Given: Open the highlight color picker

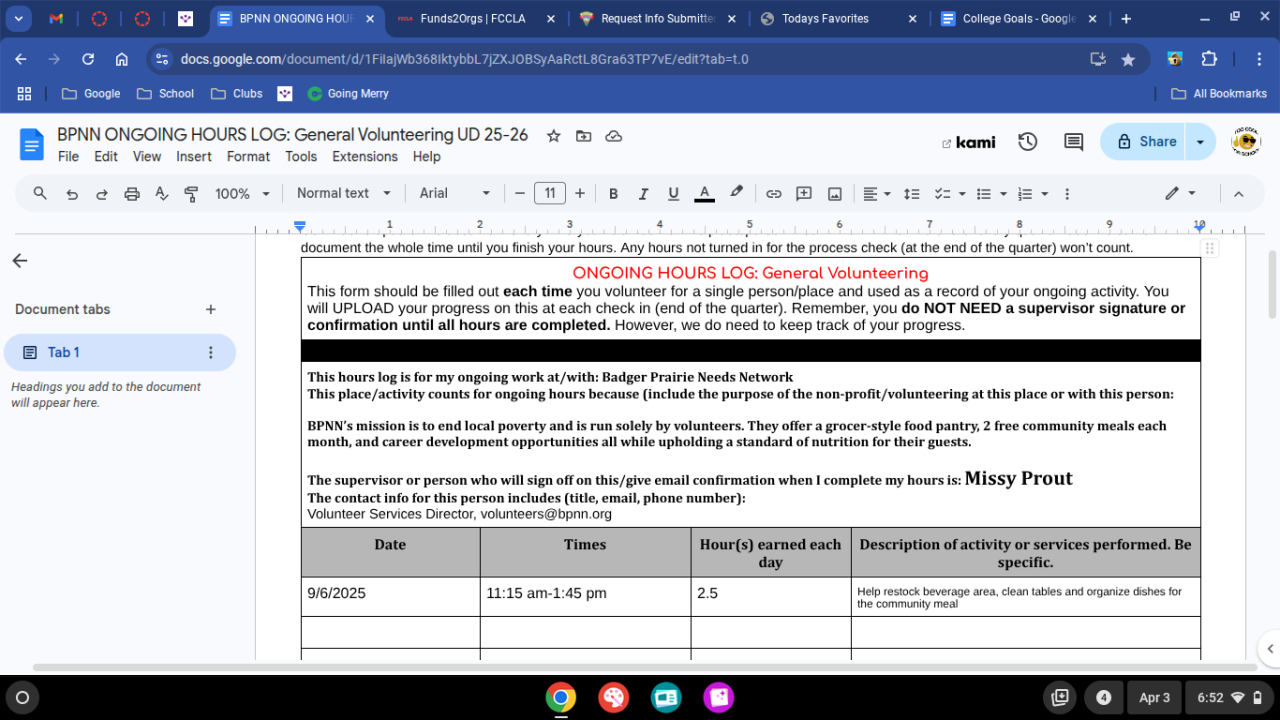Looking at the screenshot, I should coord(737,193).
